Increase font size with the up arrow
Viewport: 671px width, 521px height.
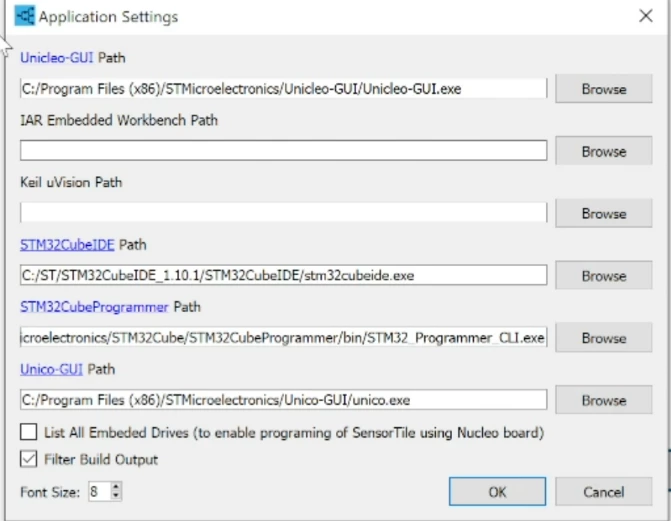tap(116, 487)
